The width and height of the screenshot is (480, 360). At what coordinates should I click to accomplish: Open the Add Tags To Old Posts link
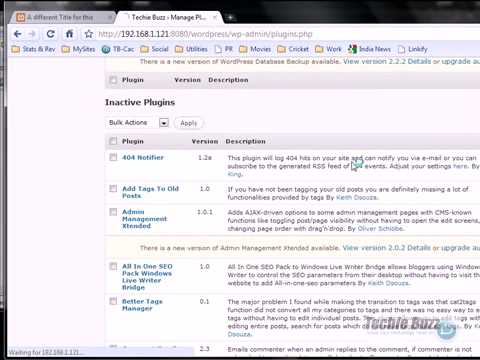(150, 192)
